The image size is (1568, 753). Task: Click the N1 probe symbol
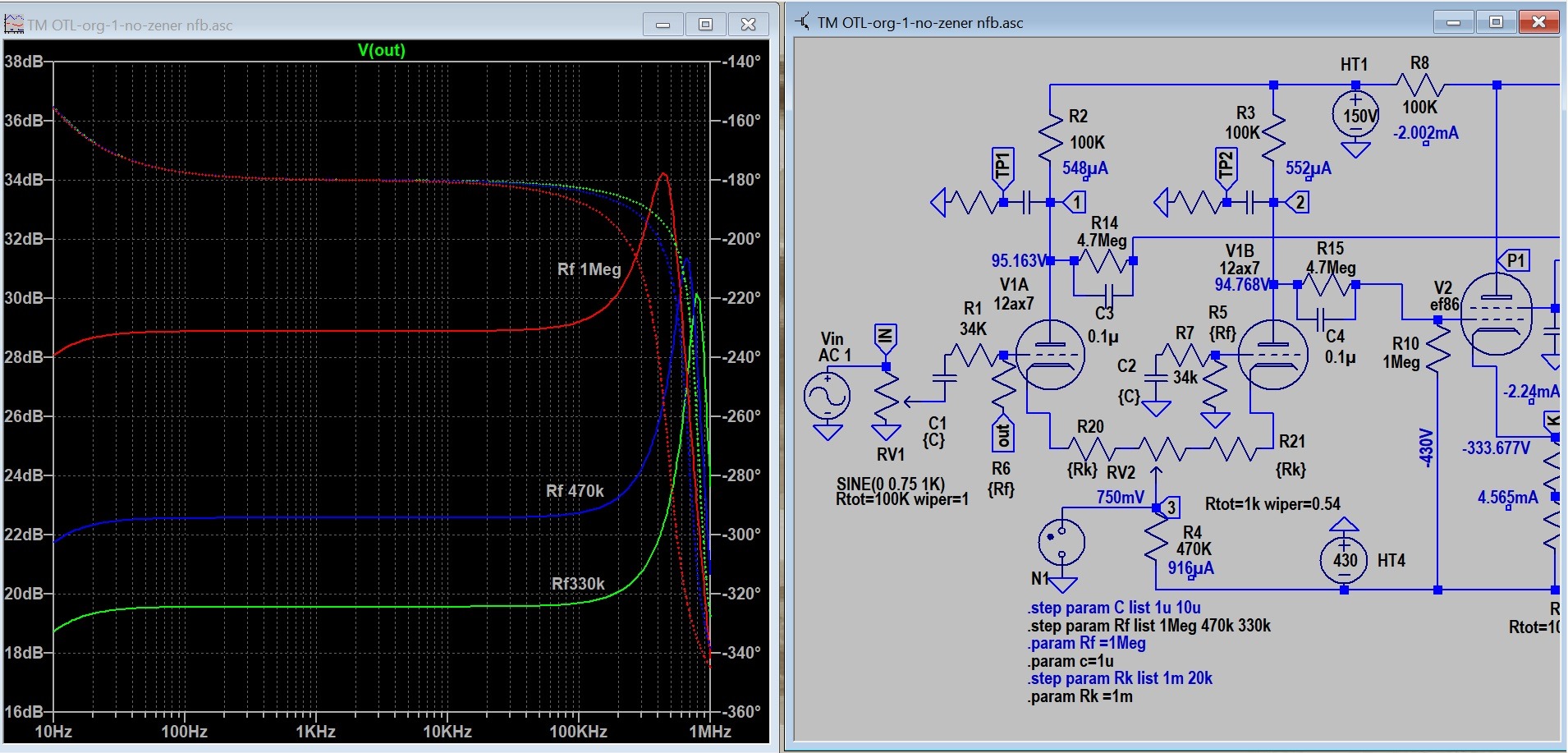1061,542
